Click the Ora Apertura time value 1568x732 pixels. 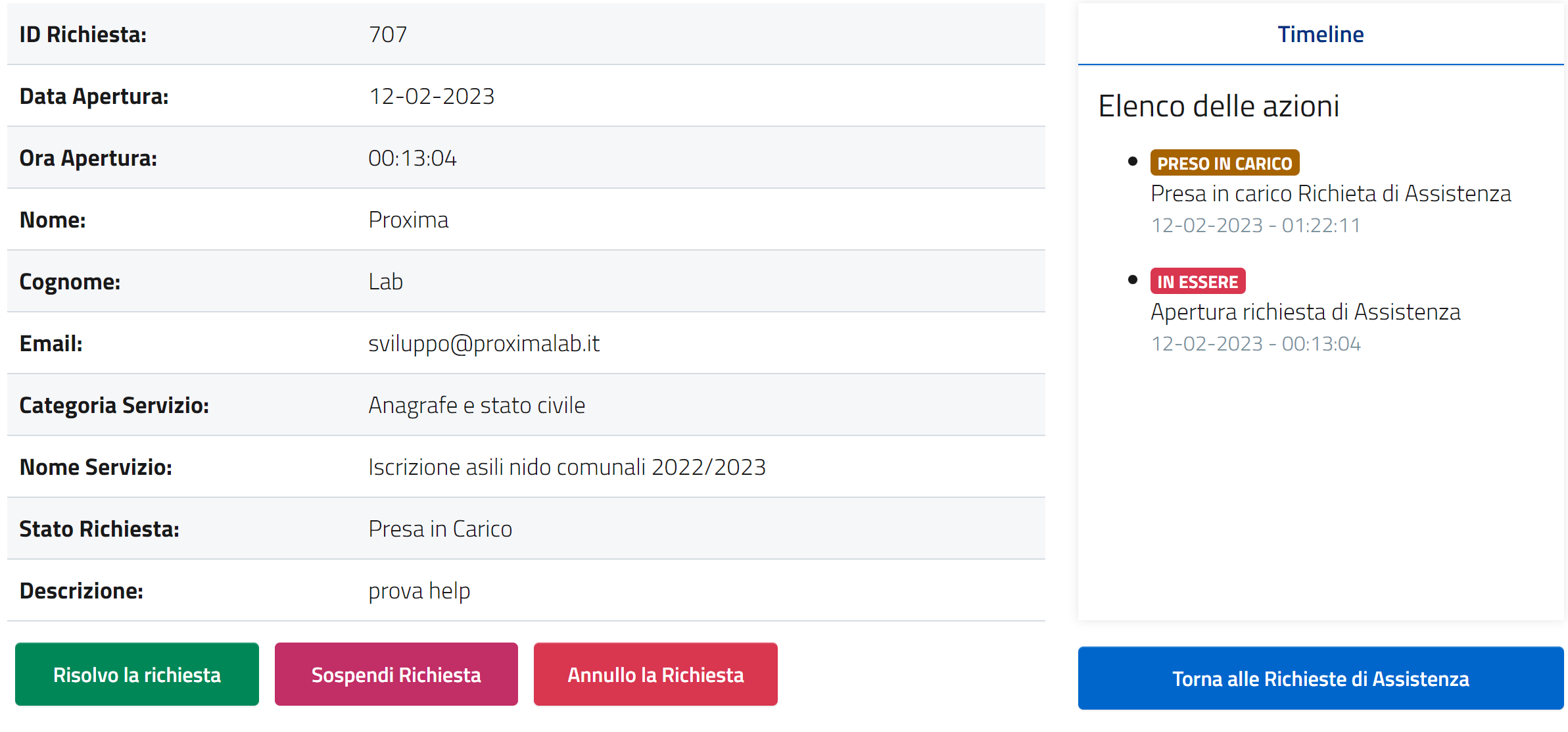(412, 158)
